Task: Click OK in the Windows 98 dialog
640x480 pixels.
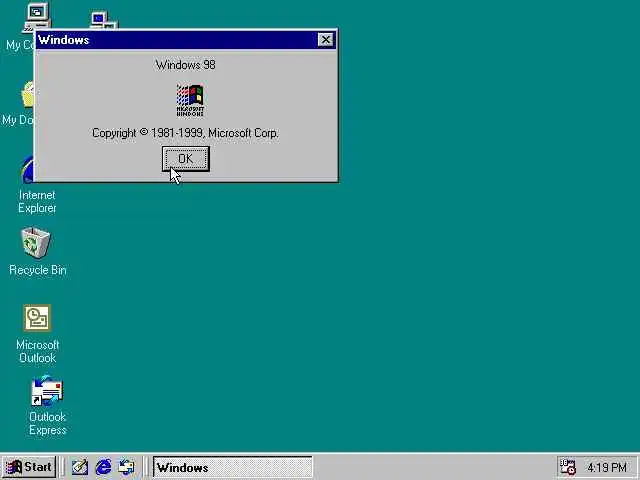Action: click(x=186, y=158)
